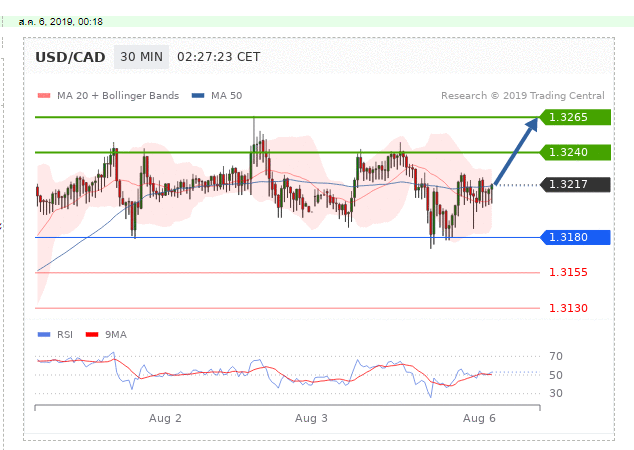This screenshot has height=450, width=634.
Task: Click the Aug 2 date label
Action: point(165,418)
